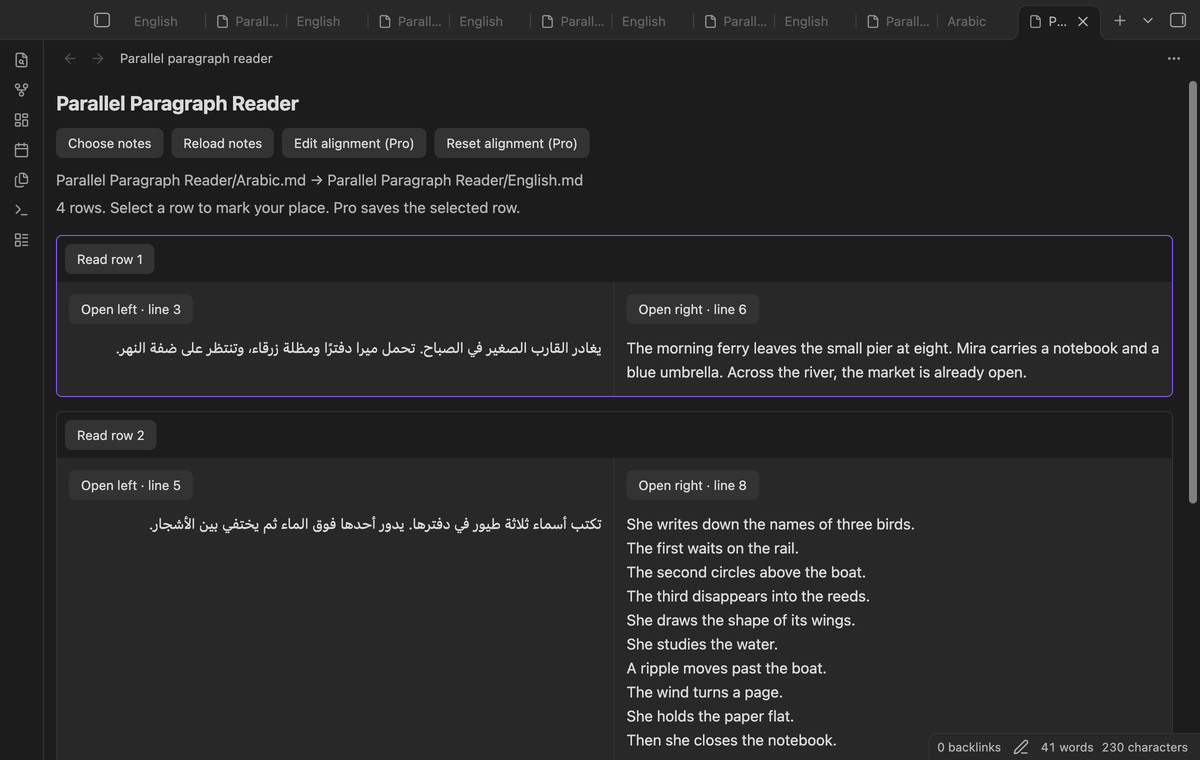
Task: Click the insert template copy icon
Action: point(21,180)
